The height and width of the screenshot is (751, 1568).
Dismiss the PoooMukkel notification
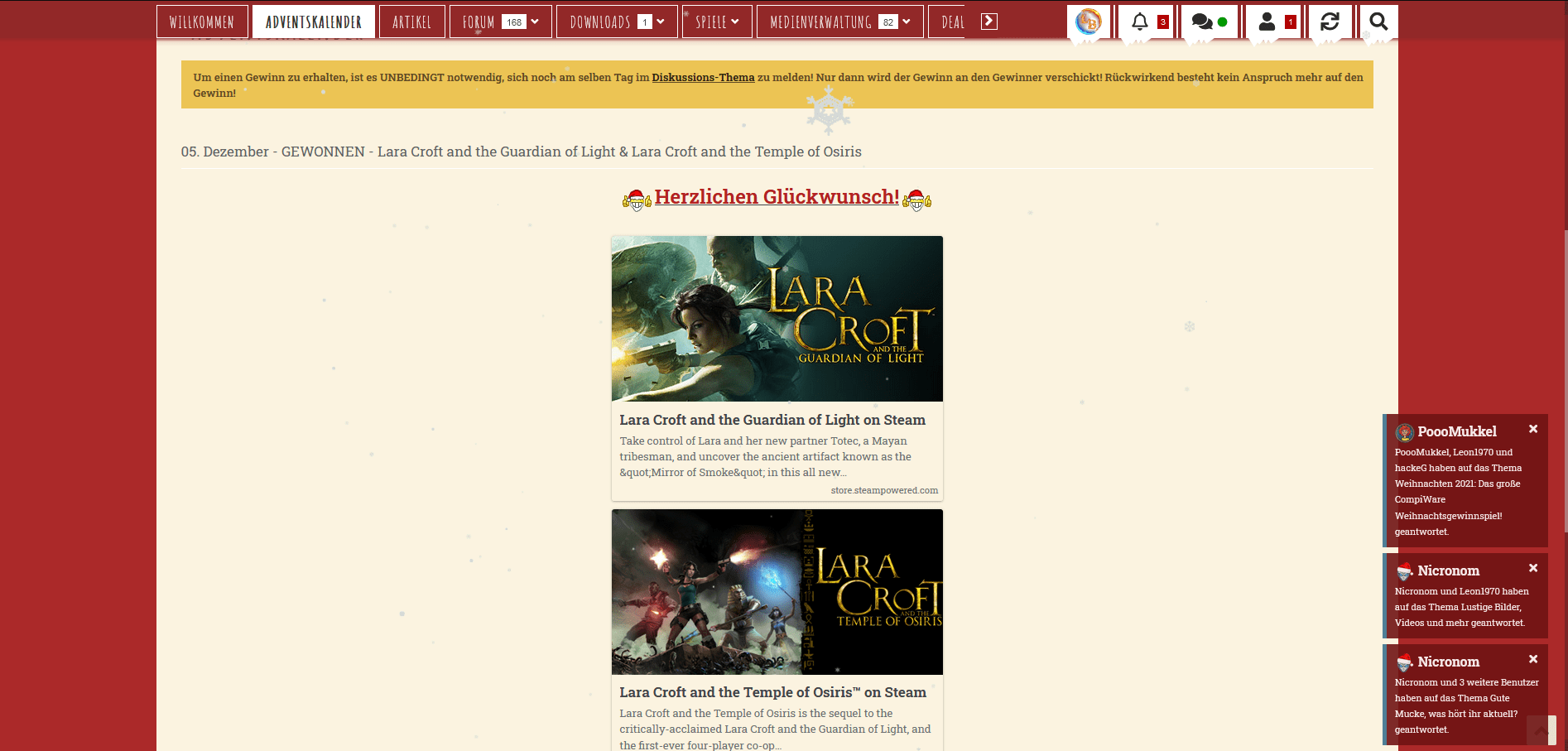click(1533, 429)
